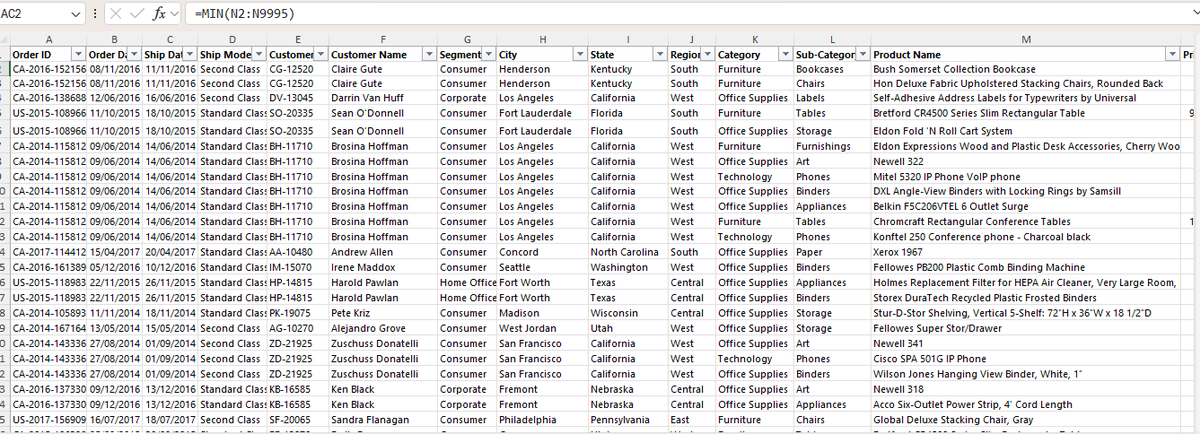Select column I header
Image resolution: width=1200 pixels, height=434 pixels.
tap(628, 38)
